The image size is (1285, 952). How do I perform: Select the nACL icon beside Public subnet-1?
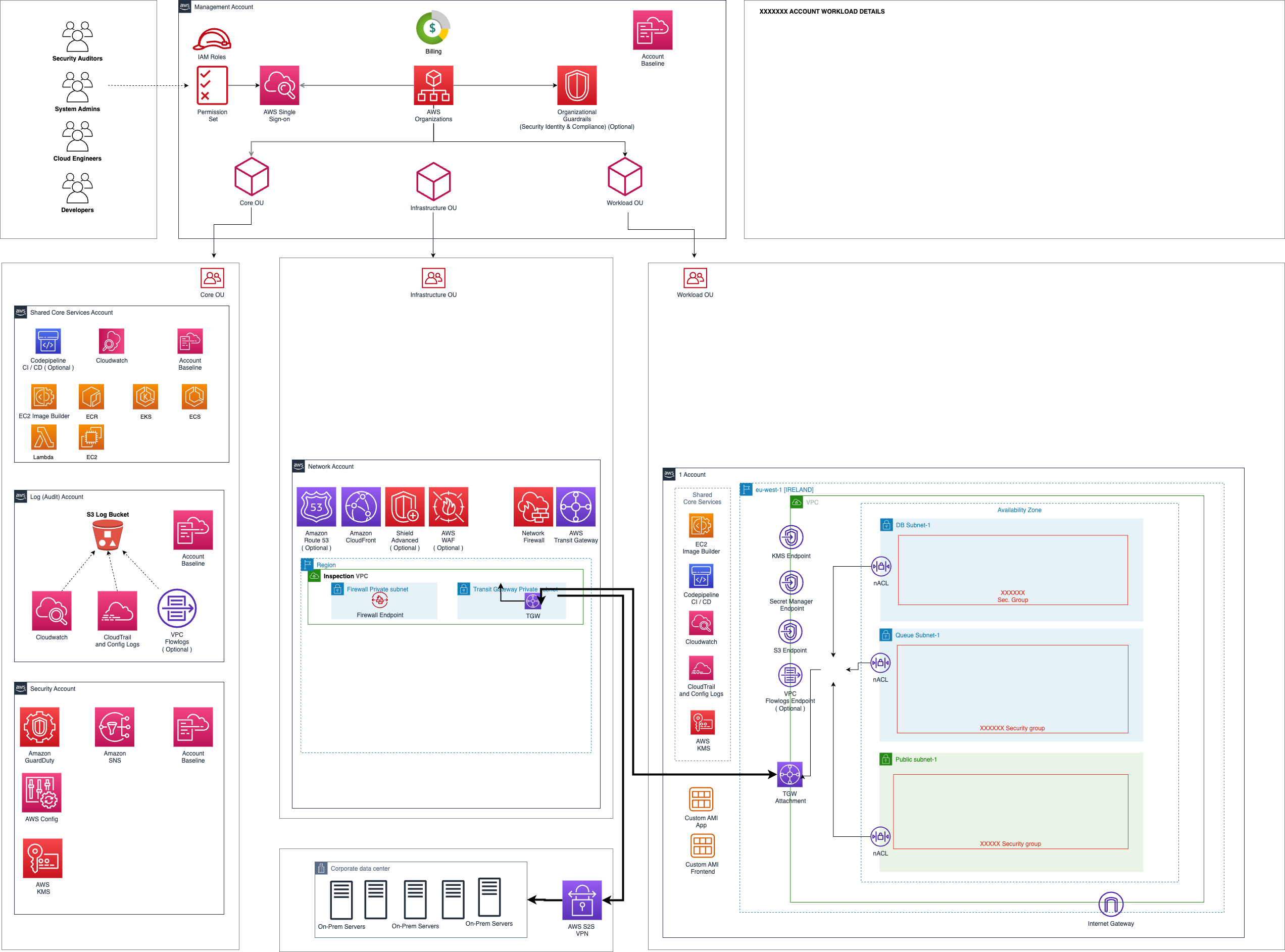click(880, 837)
